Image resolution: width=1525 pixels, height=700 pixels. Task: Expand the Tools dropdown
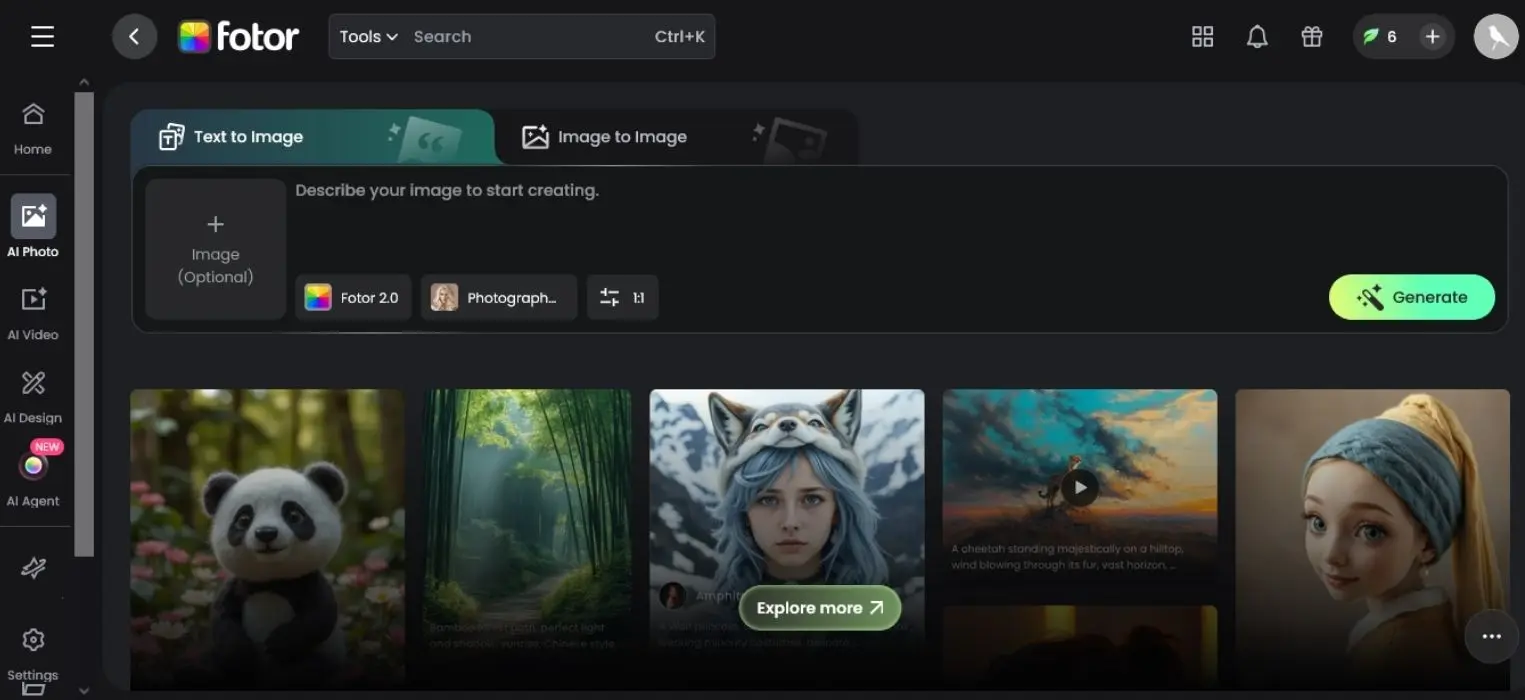click(x=368, y=37)
